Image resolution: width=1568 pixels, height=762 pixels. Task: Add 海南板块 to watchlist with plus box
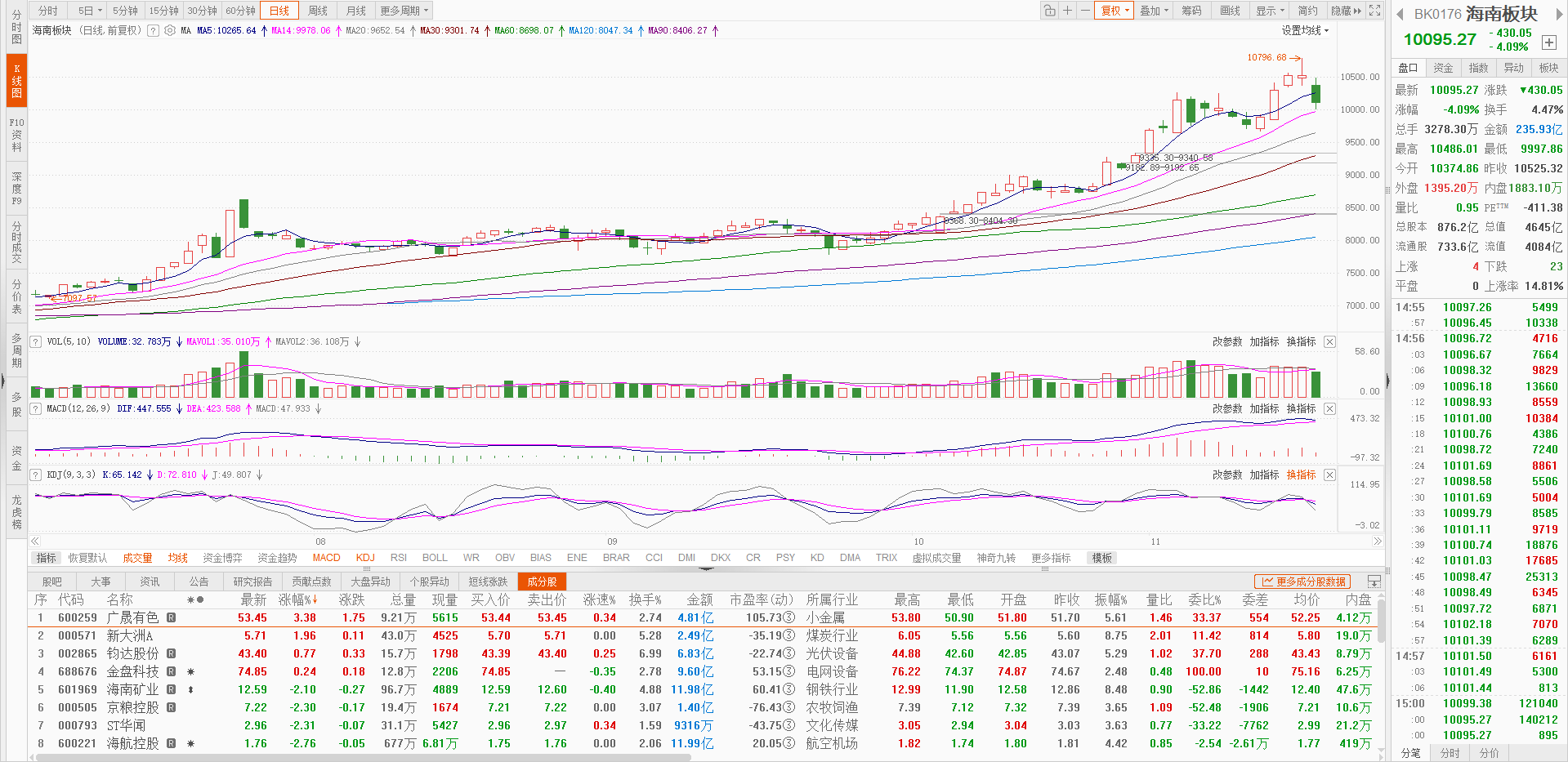point(1548,42)
